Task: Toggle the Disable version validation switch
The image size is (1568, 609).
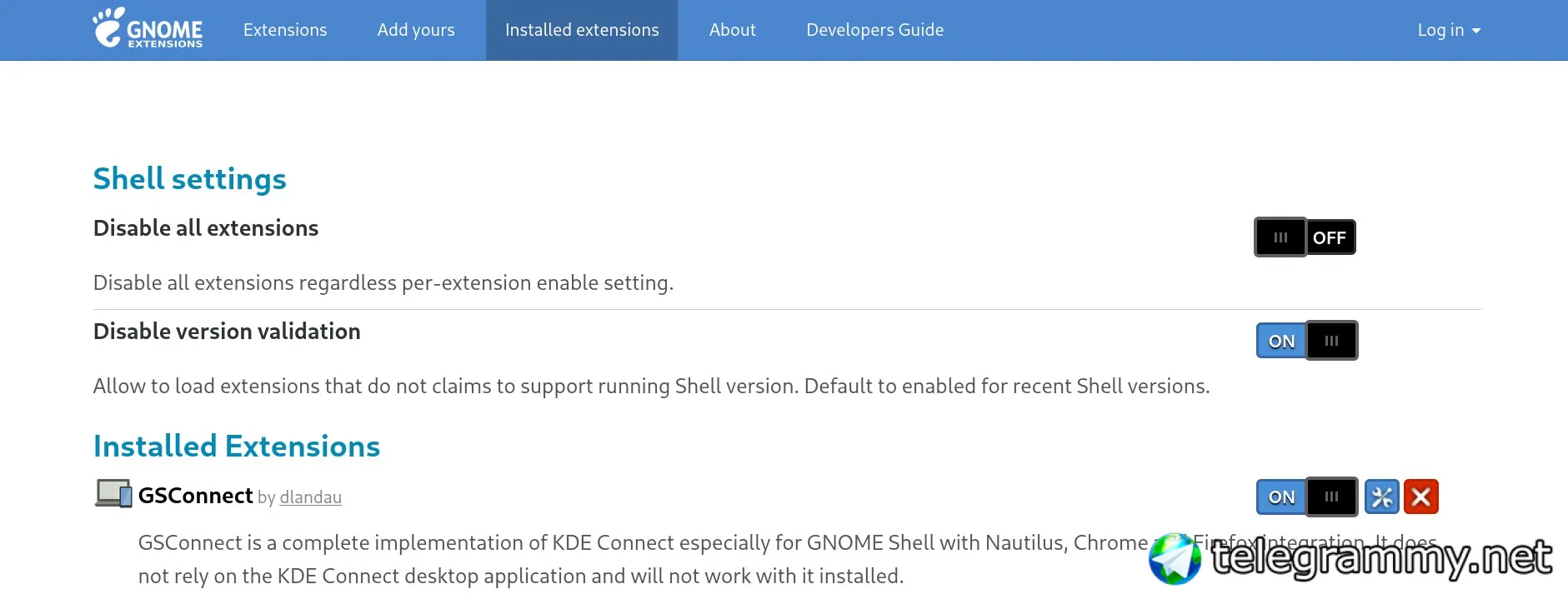Action: (x=1307, y=341)
